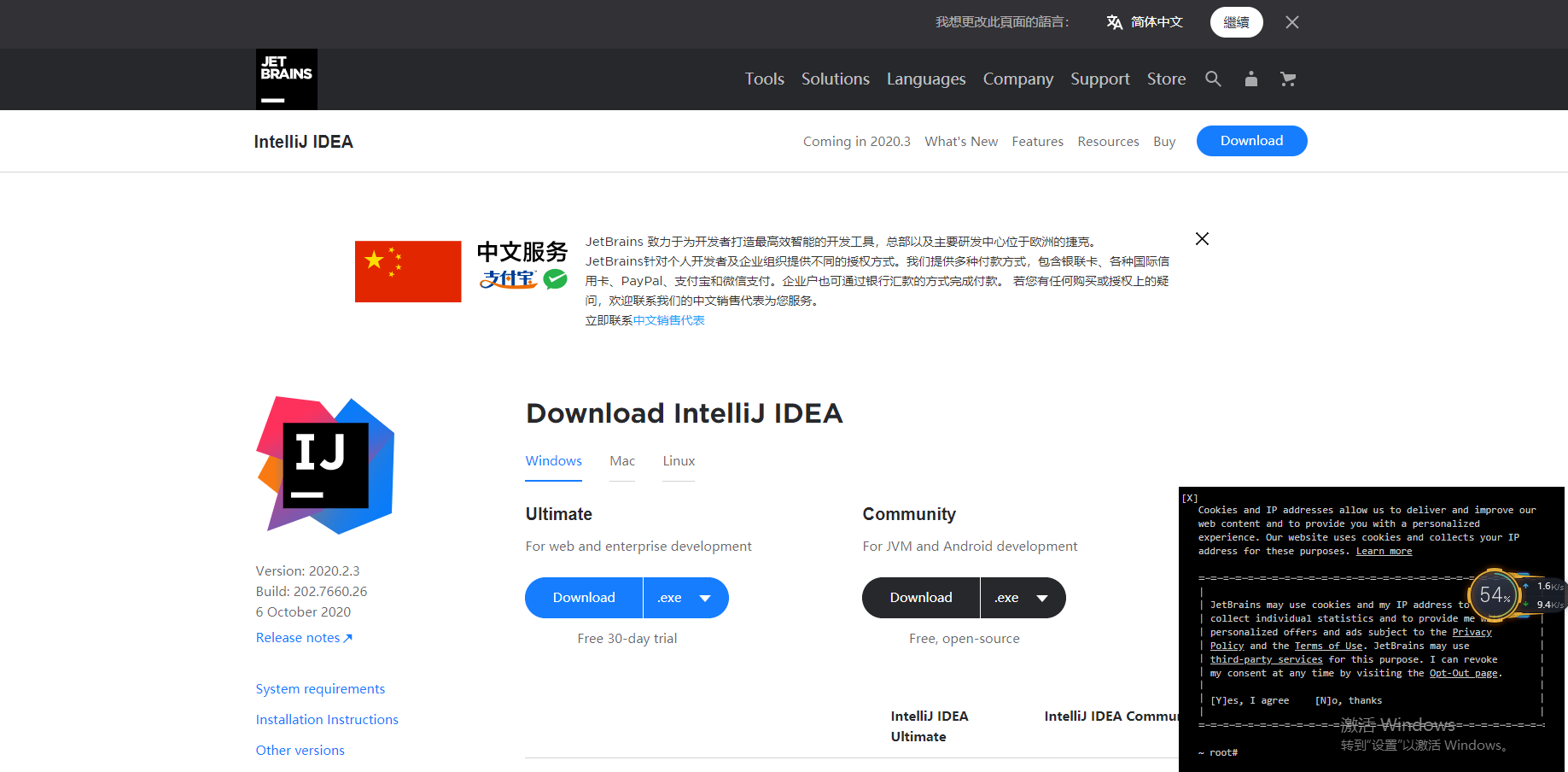Click the blue Download button in sub-navigation
1568x772 pixels.
pyautogui.click(x=1251, y=141)
